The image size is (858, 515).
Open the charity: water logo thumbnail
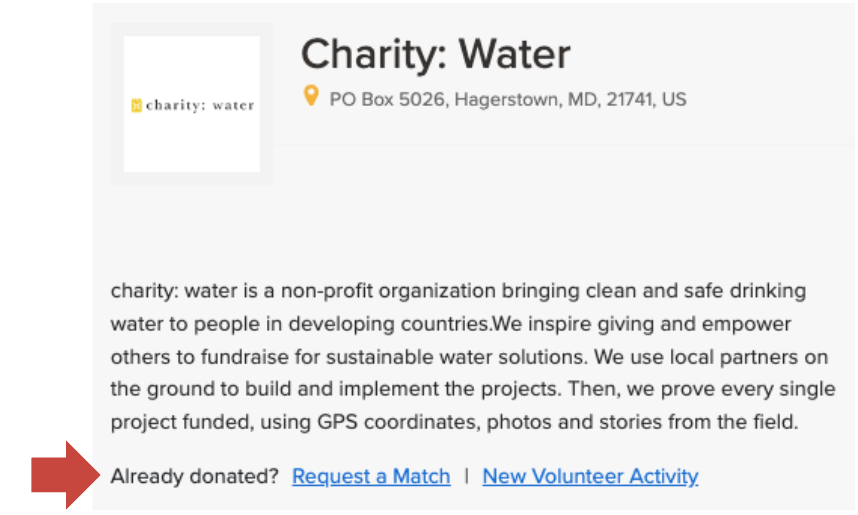192,104
